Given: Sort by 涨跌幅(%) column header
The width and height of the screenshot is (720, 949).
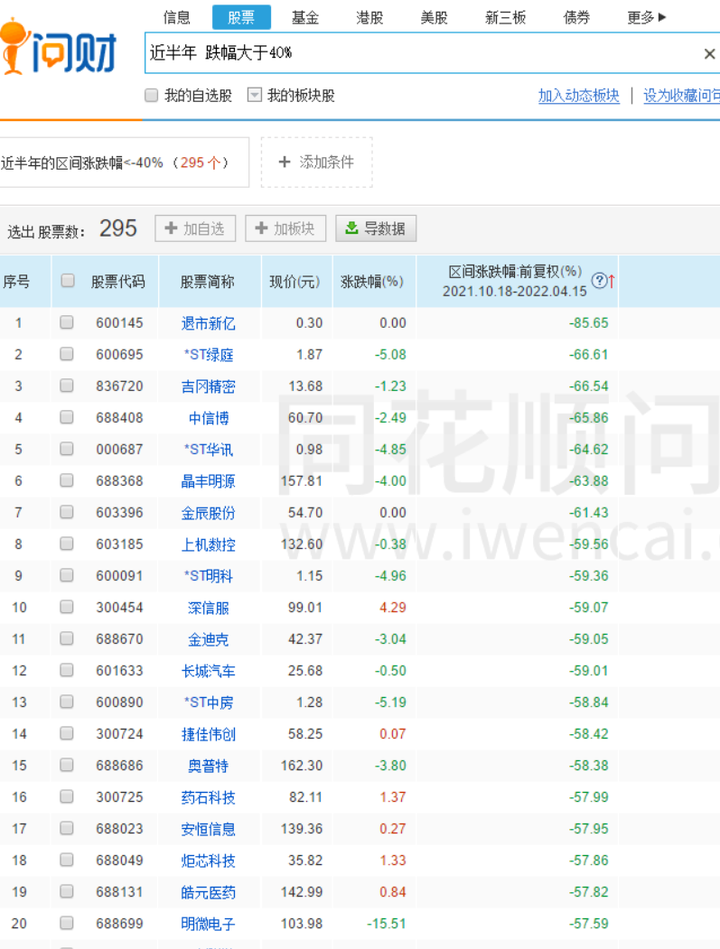Looking at the screenshot, I should 372,281.
